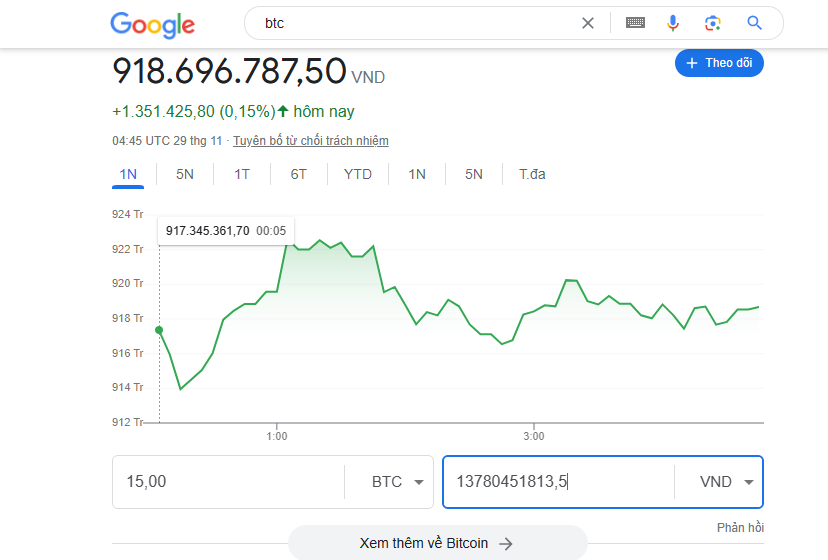Click the VND amount input field
828x560 pixels.
(x=558, y=482)
